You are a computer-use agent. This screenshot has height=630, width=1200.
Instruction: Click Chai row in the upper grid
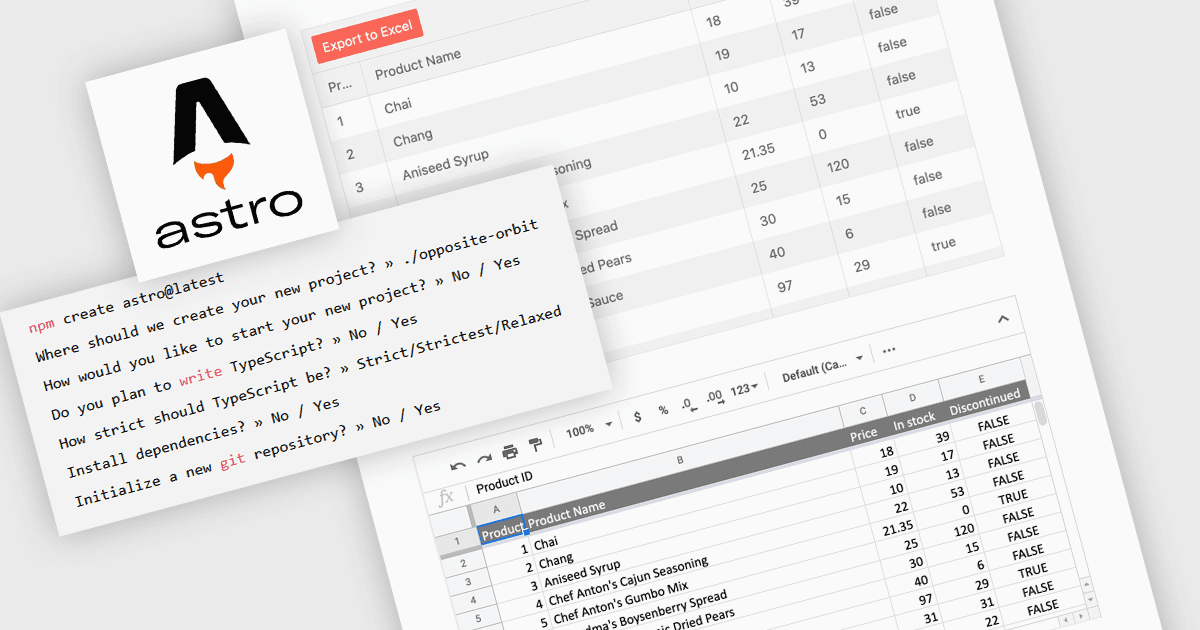click(397, 105)
